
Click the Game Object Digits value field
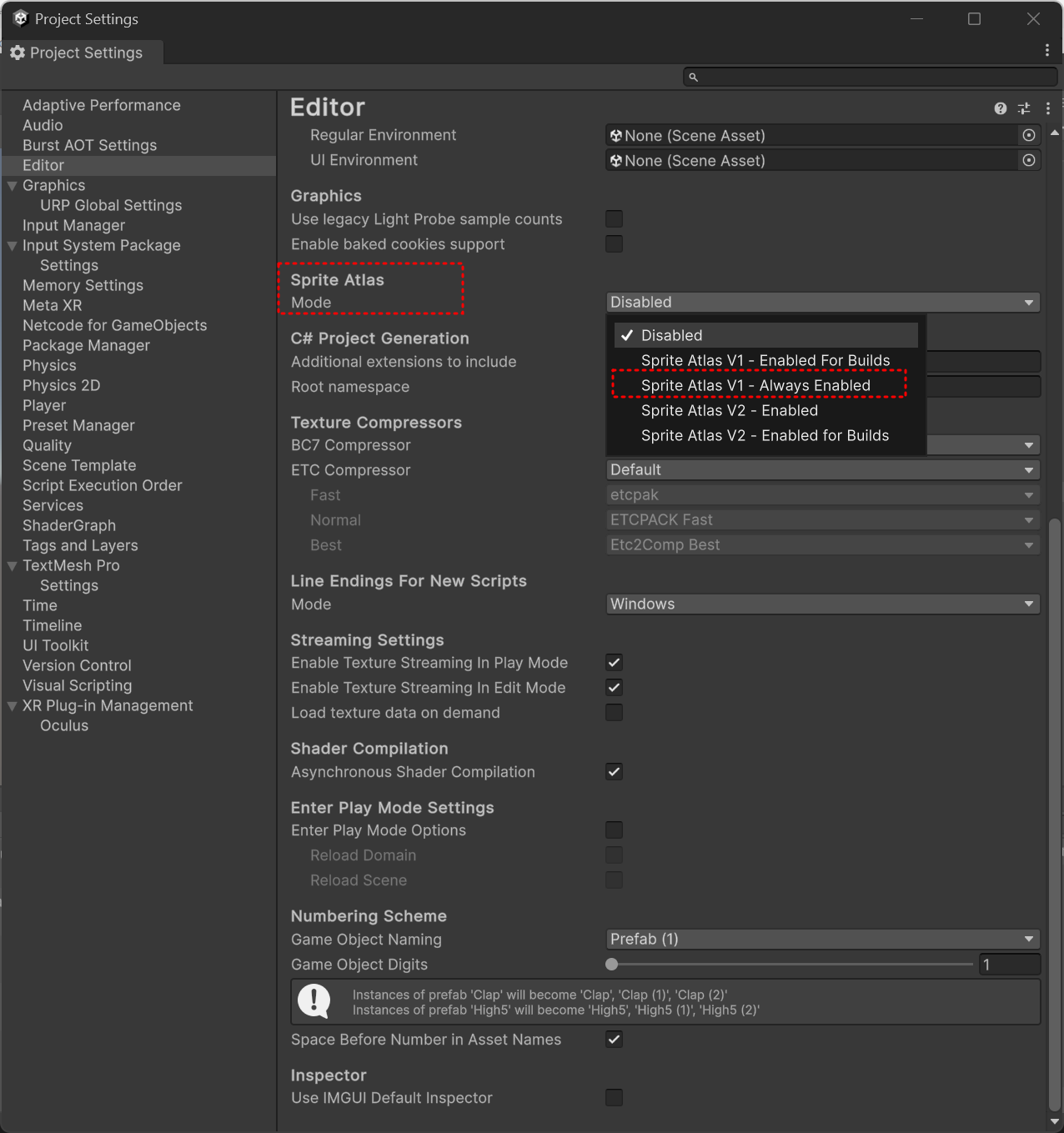pyautogui.click(x=1010, y=965)
